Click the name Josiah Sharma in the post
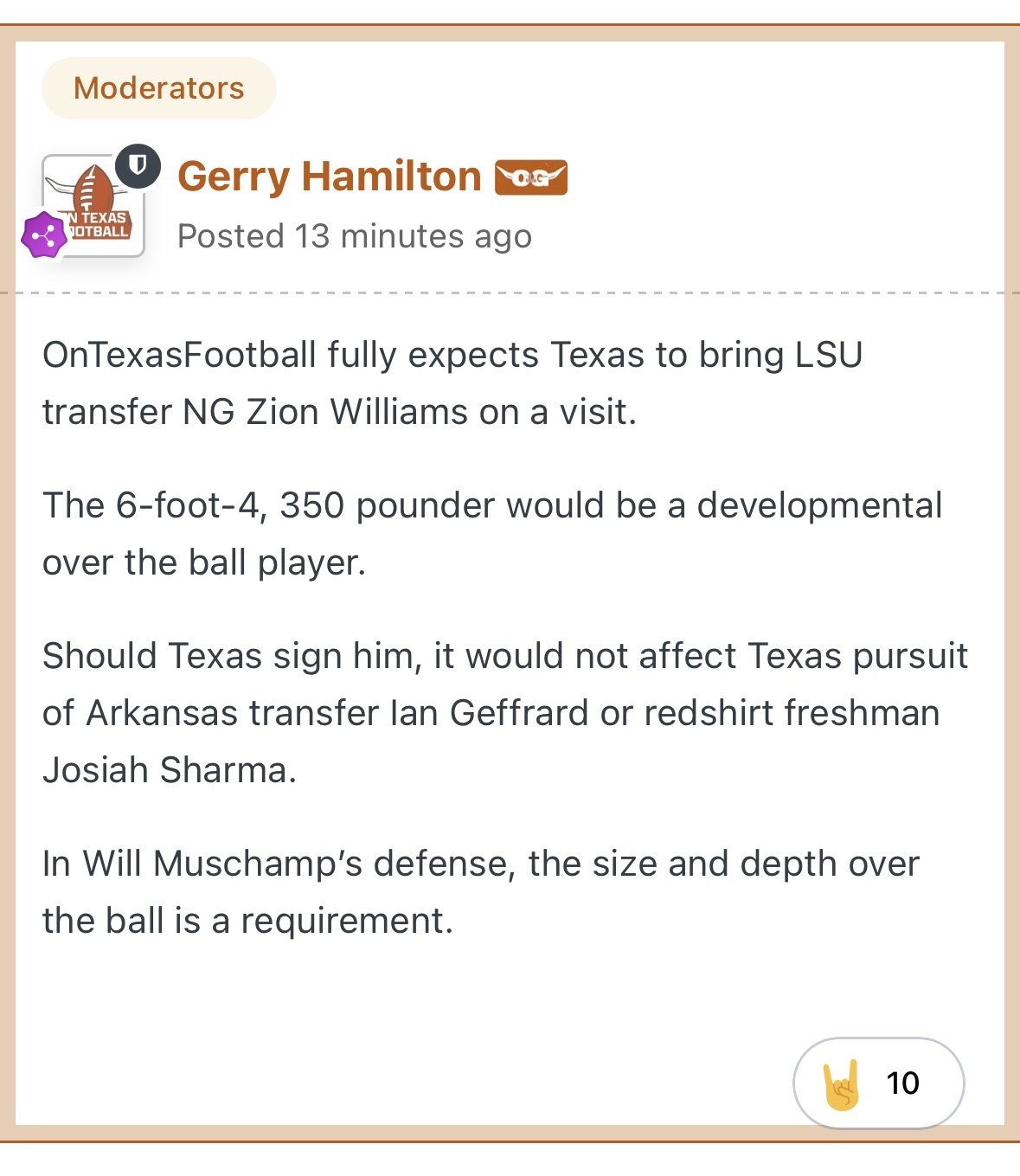Screen dimensions: 1020x1176 pyautogui.click(x=165, y=770)
